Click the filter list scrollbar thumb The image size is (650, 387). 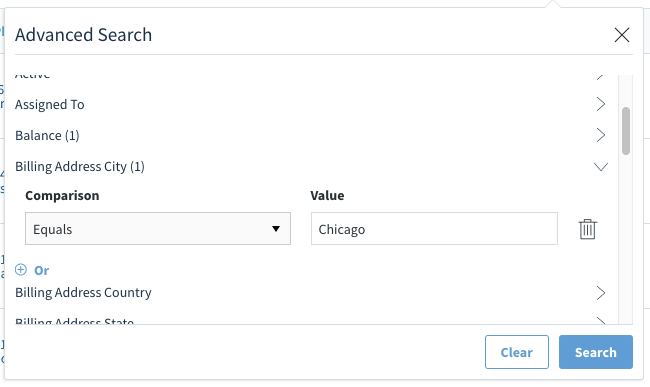pyautogui.click(x=626, y=131)
